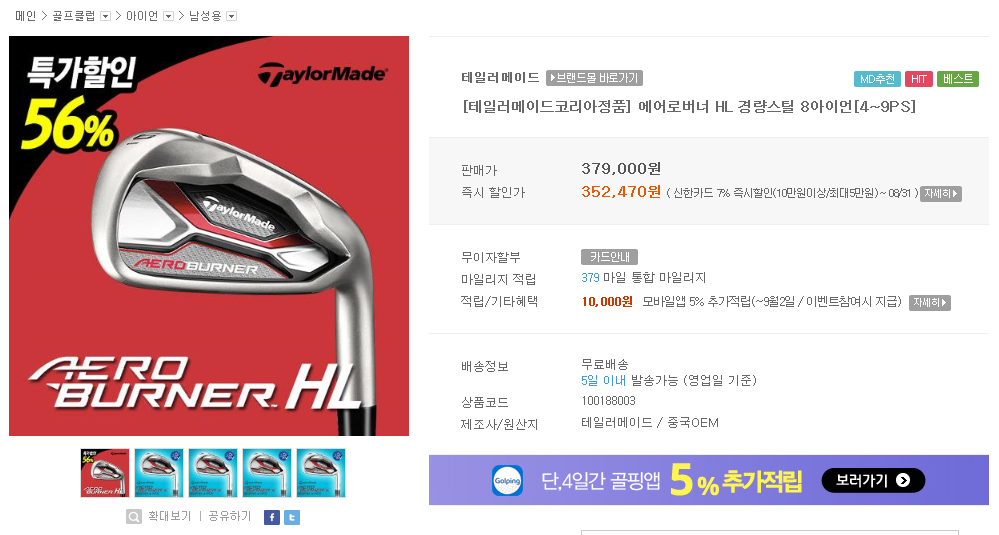Expand the 남성용 breadcrumb dropdown
The width and height of the screenshot is (999, 535).
[x=232, y=17]
